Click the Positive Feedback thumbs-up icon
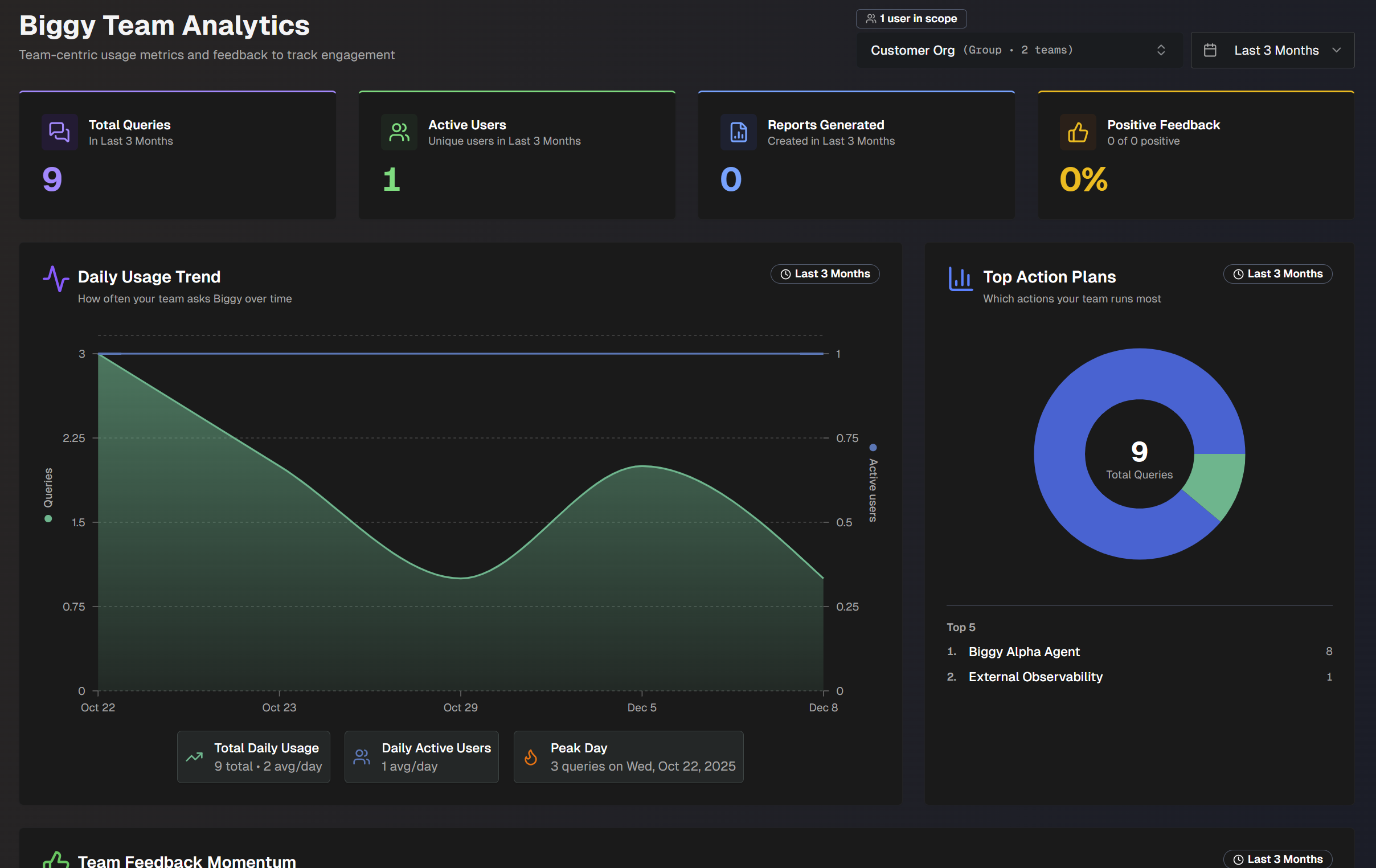Screen dimensions: 1376x868 1078,132
